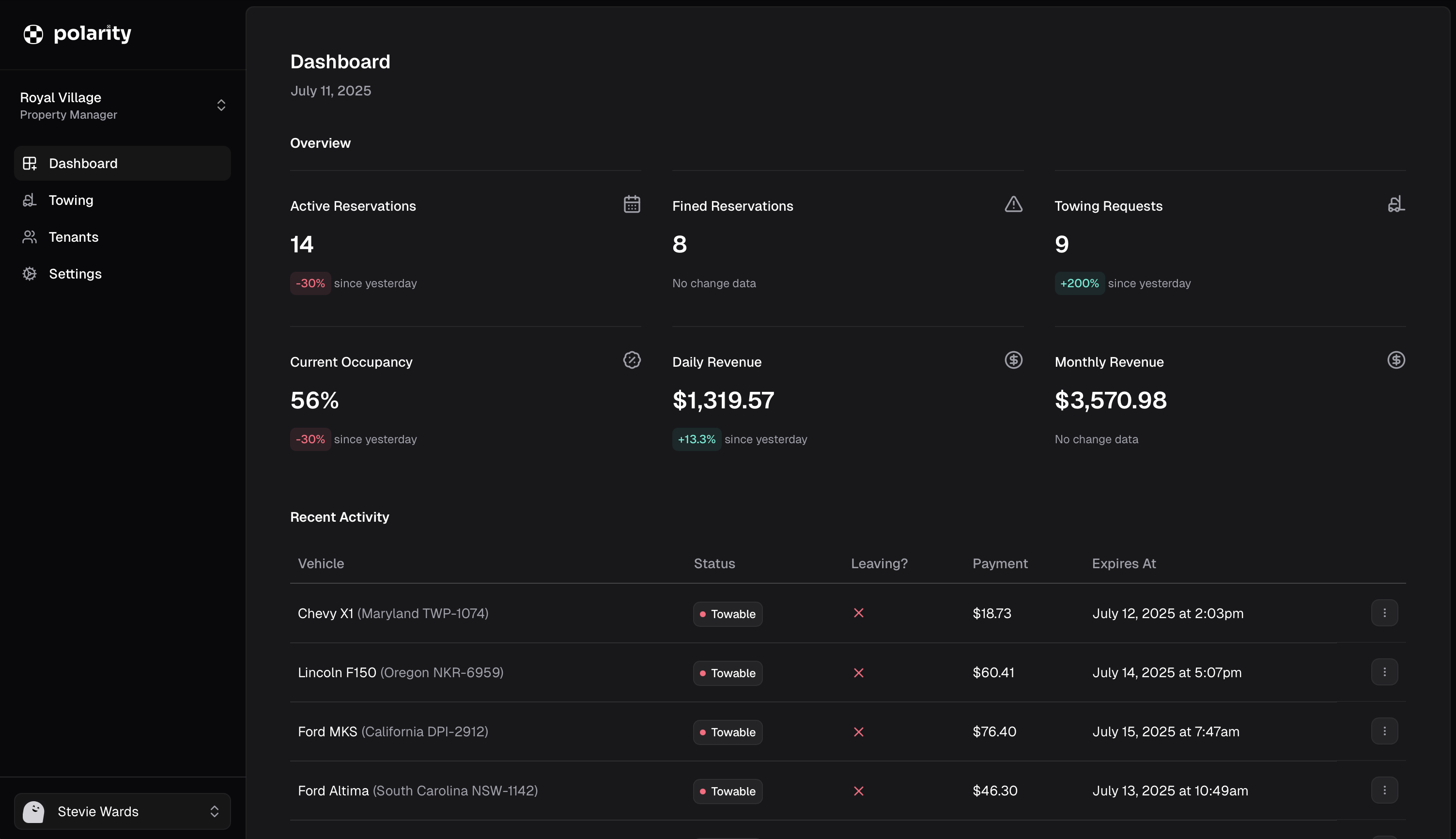Click Stevie Wards avatar image
The width and height of the screenshot is (1456, 839).
[33, 811]
